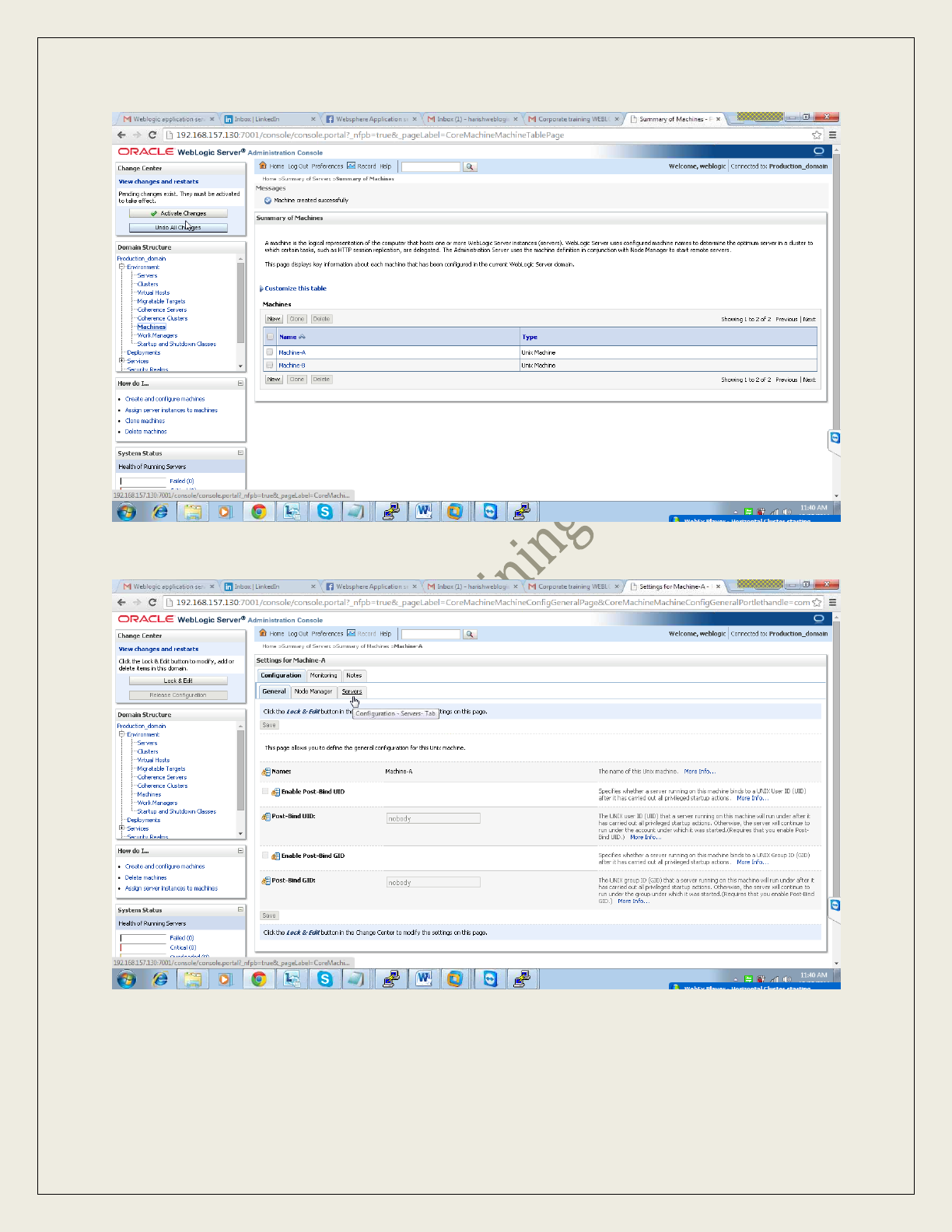Click Record icon on Summary of Machines page
The height and width of the screenshot is (1232, 952).
pyautogui.click(x=351, y=166)
